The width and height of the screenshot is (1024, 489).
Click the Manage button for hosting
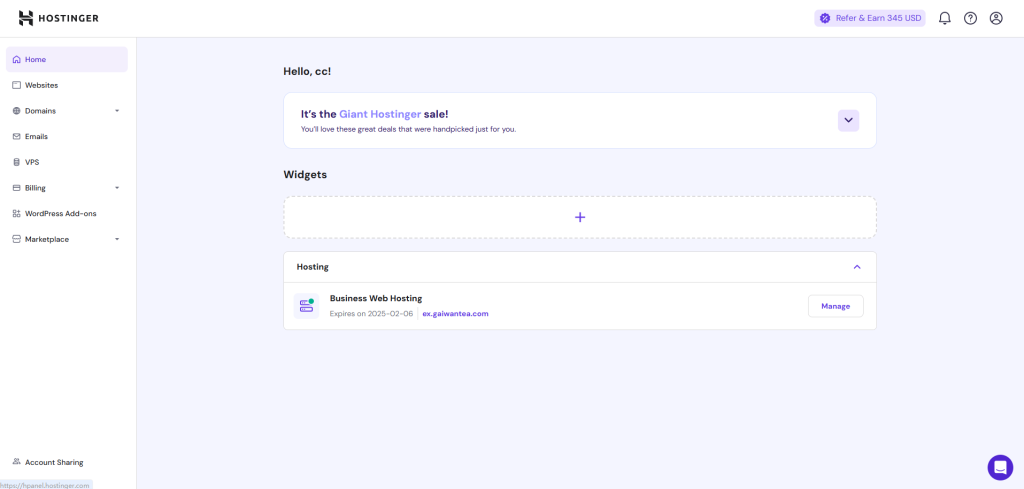click(x=835, y=306)
